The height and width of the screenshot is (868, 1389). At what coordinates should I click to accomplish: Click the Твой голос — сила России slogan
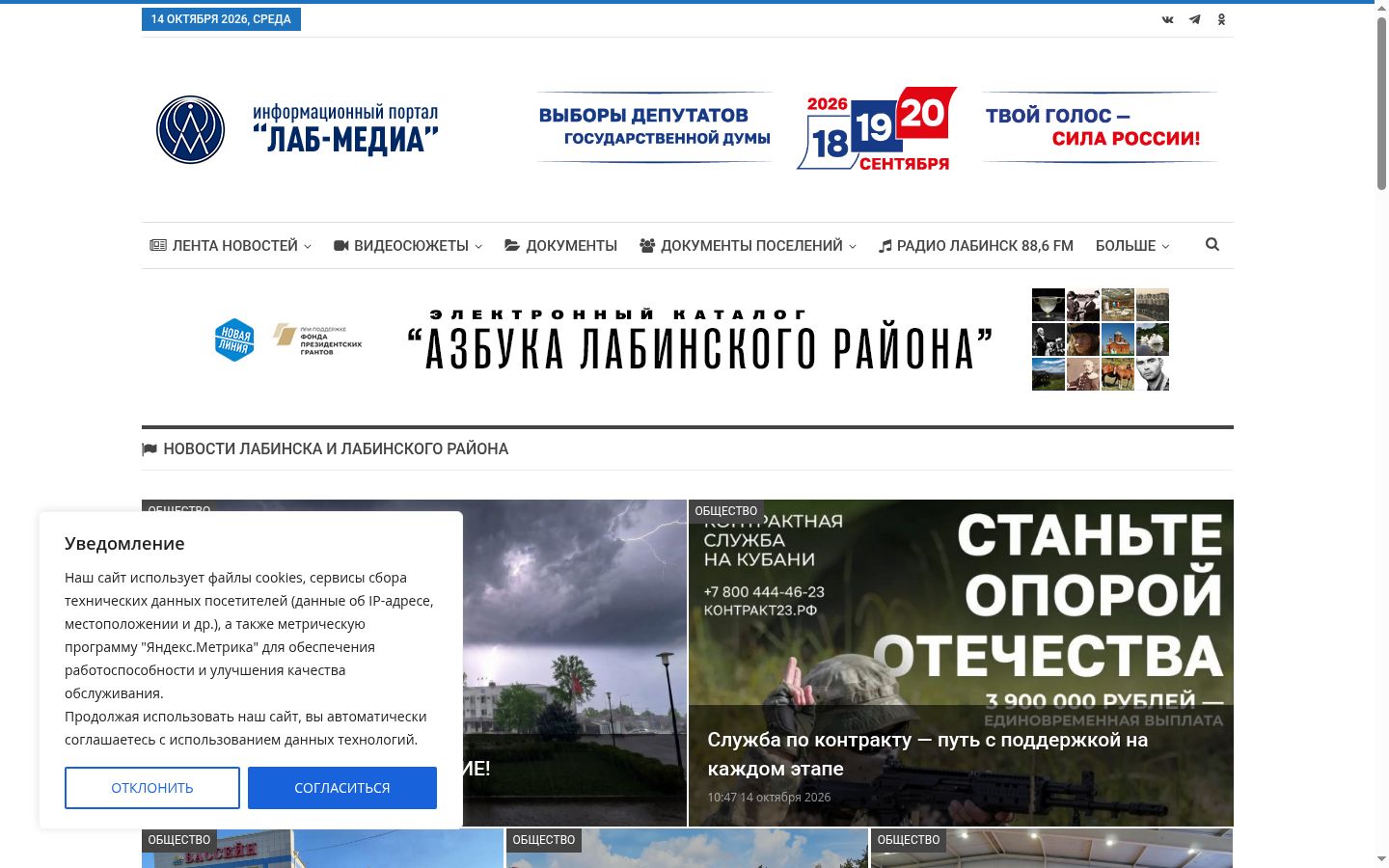[x=1100, y=126]
